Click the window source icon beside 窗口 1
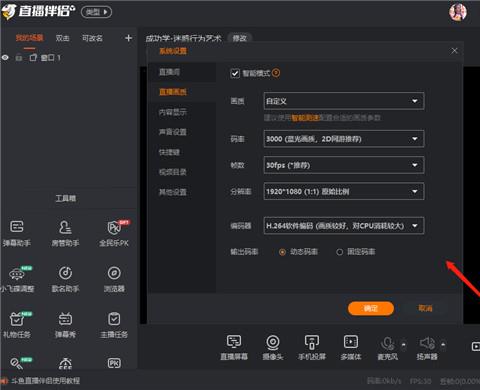The image size is (480, 390). click(33, 58)
